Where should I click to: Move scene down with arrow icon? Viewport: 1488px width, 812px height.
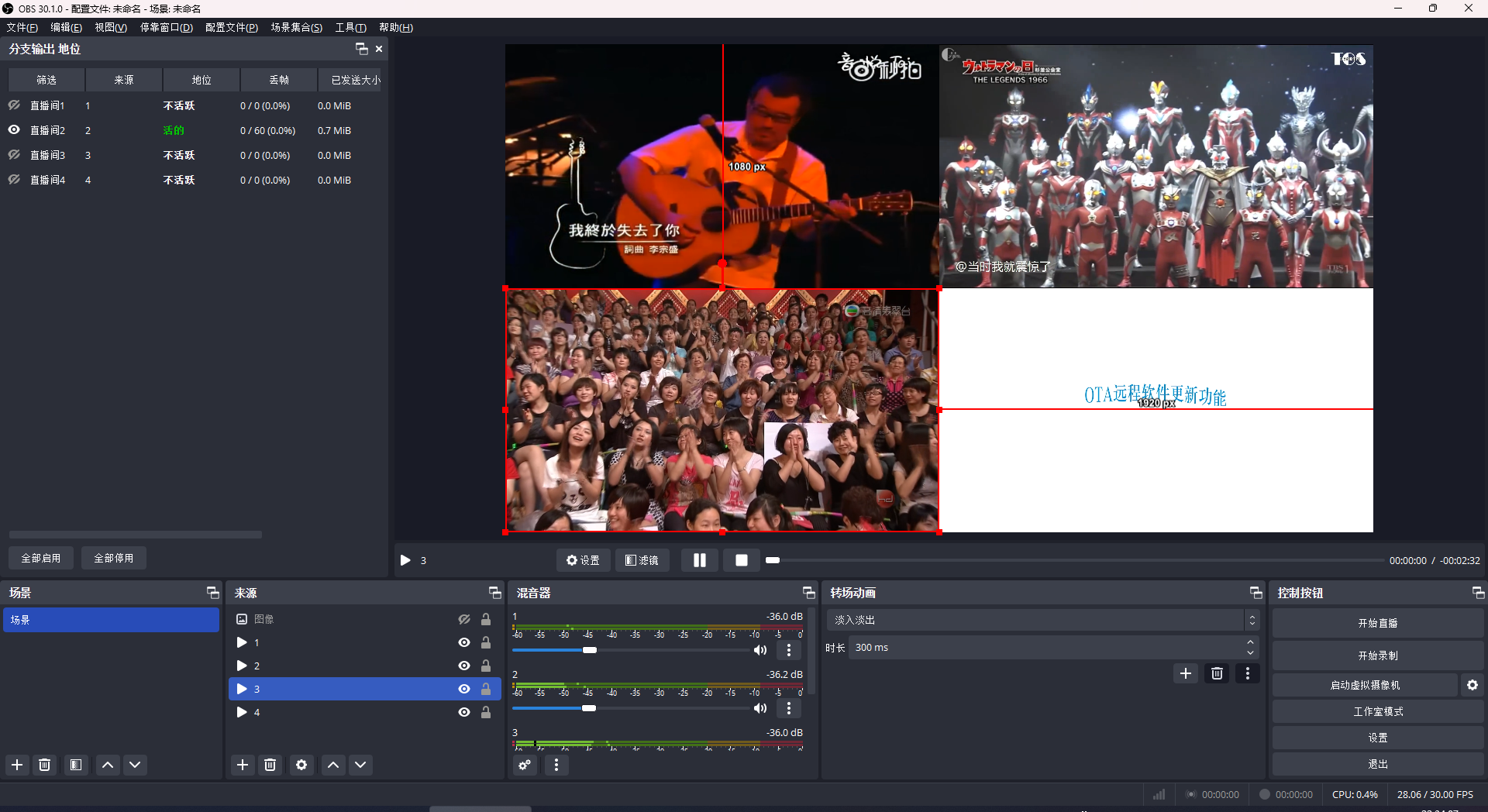tap(135, 765)
